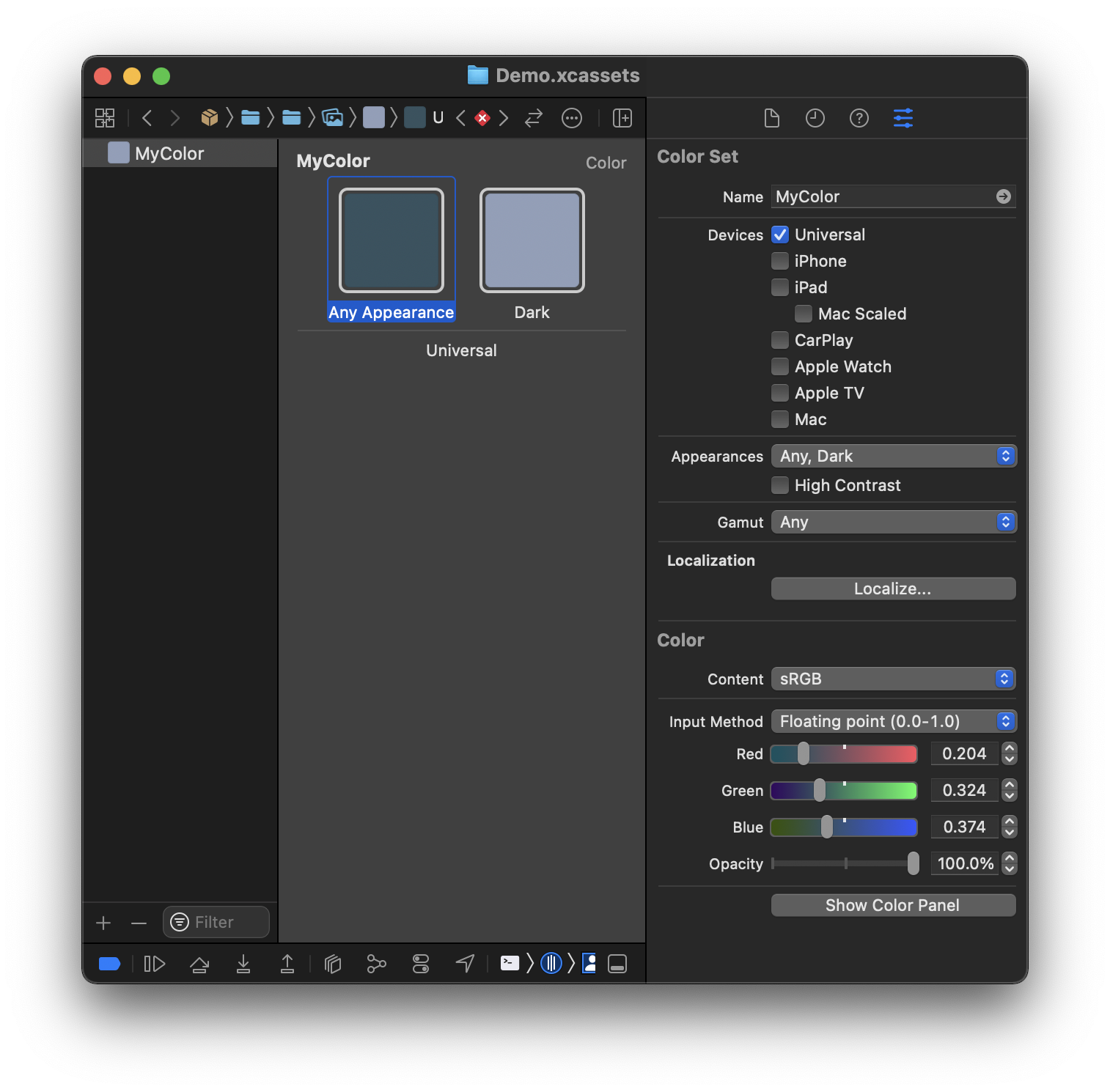Viewport: 1110px width, 1092px height.
Task: Select the Dark appearance color well
Action: pyautogui.click(x=532, y=240)
